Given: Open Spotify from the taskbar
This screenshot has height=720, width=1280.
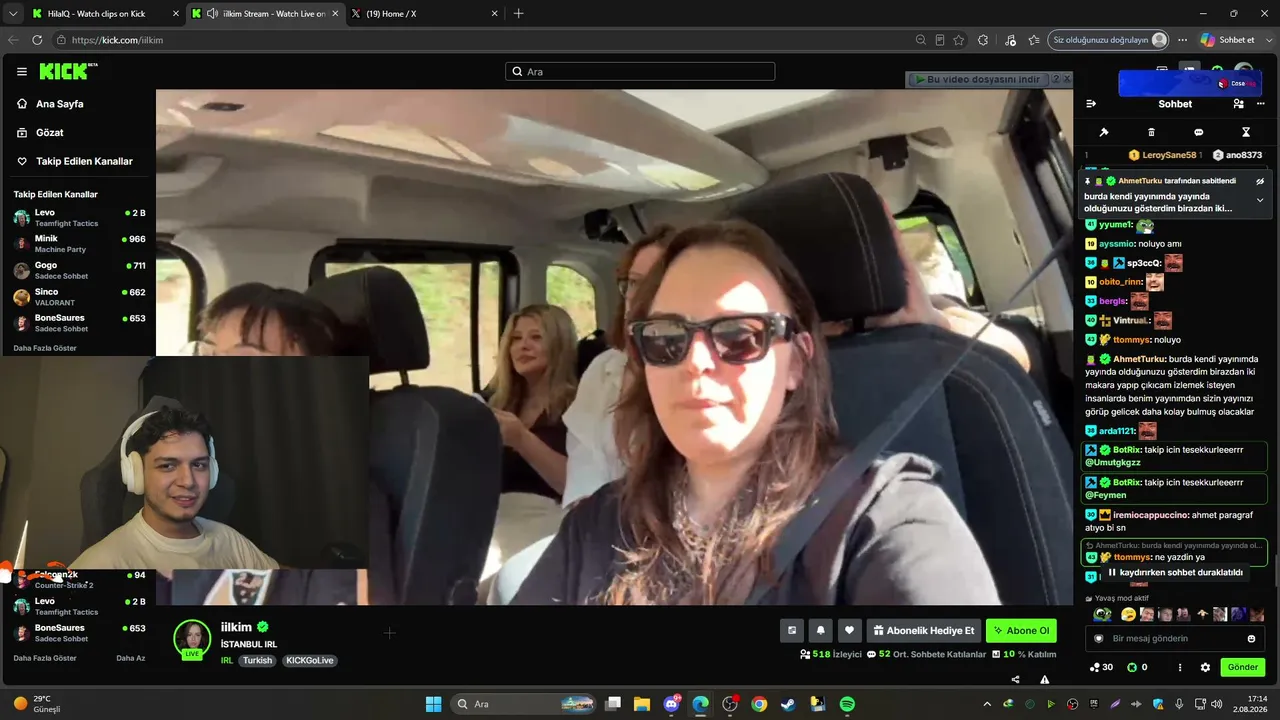Looking at the screenshot, I should [847, 704].
